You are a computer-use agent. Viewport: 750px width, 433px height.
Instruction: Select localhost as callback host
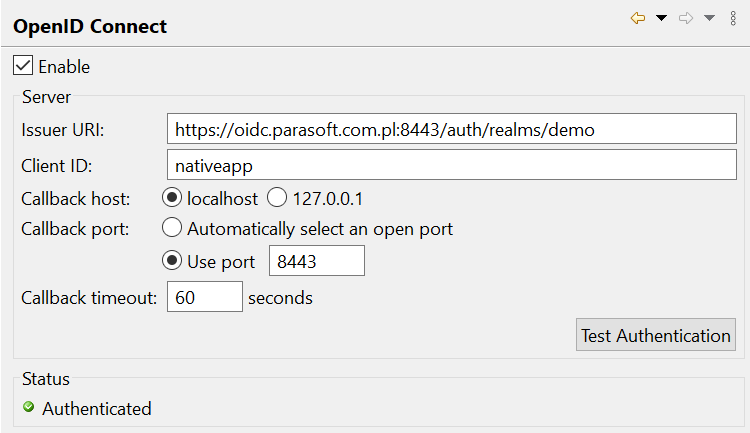coord(172,198)
